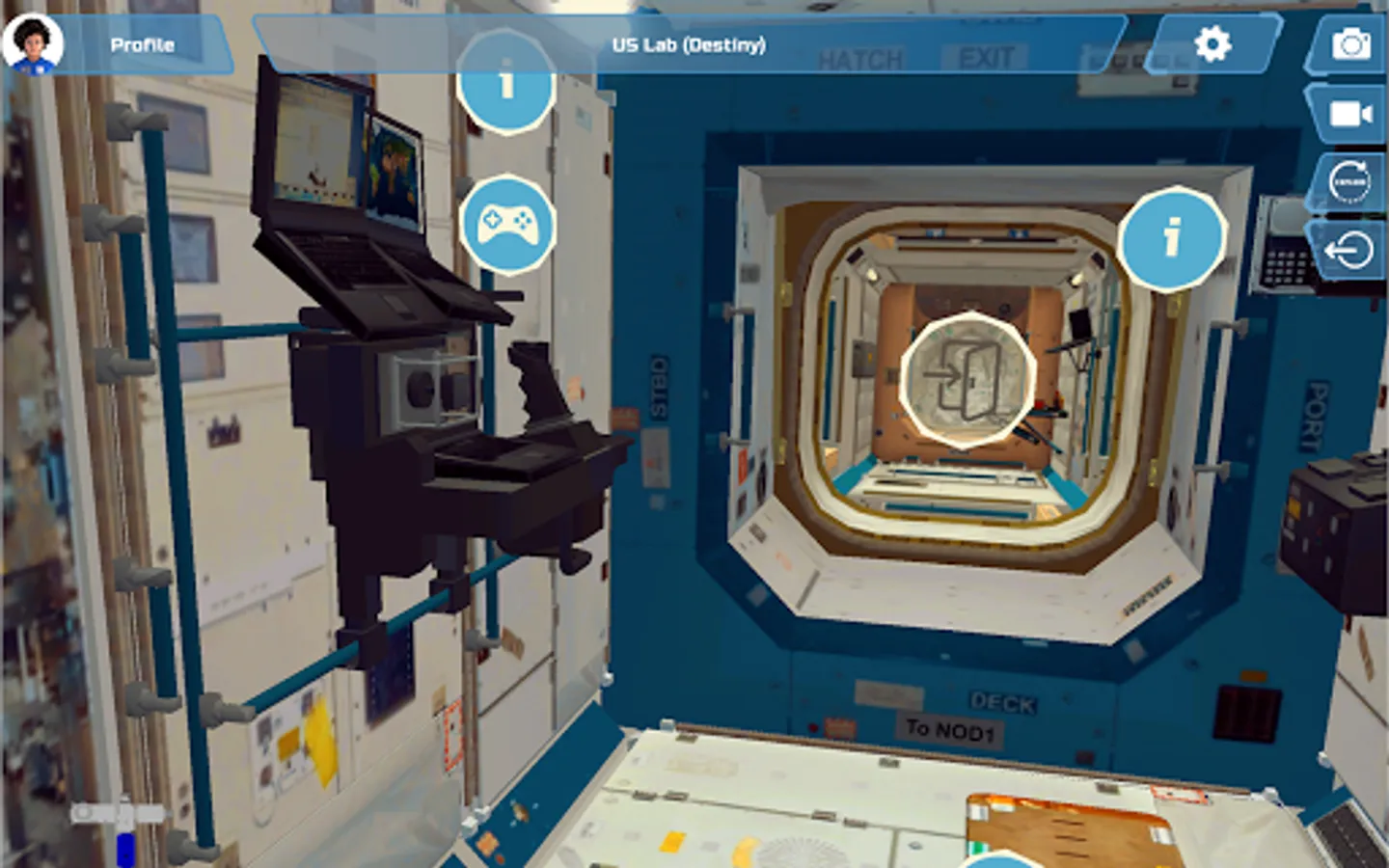The width and height of the screenshot is (1389, 868).
Task: Click the circular Explore rotate icon
Action: point(1348,181)
